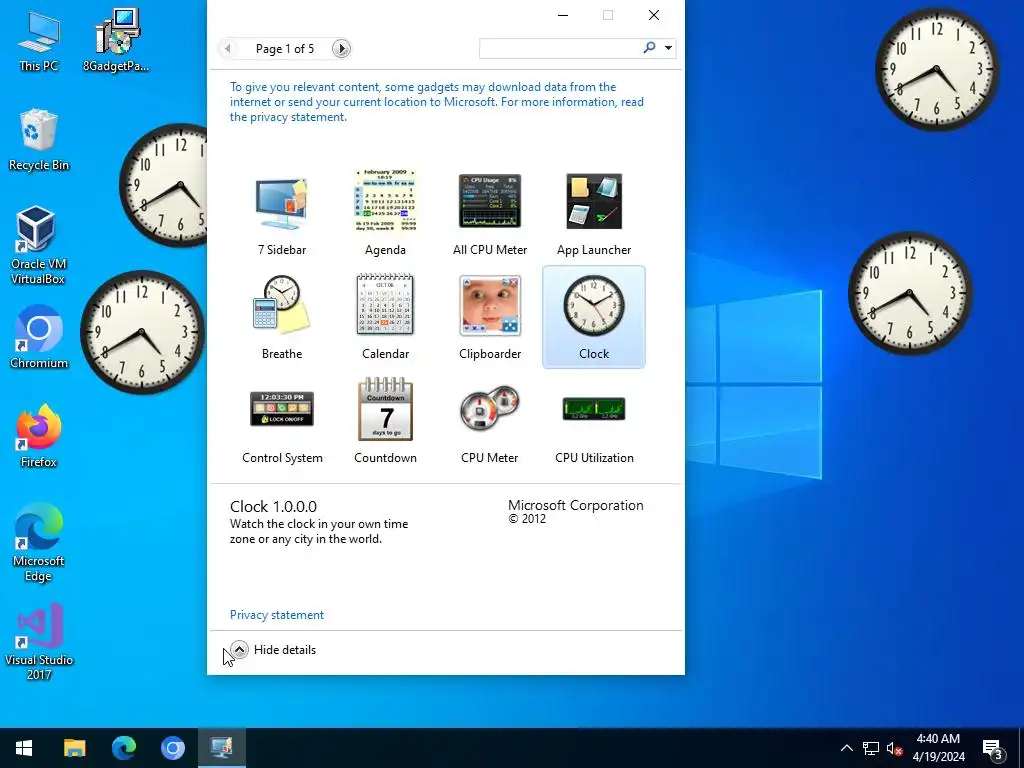
Task: Choose the All CPU Meter gadget
Action: click(490, 213)
